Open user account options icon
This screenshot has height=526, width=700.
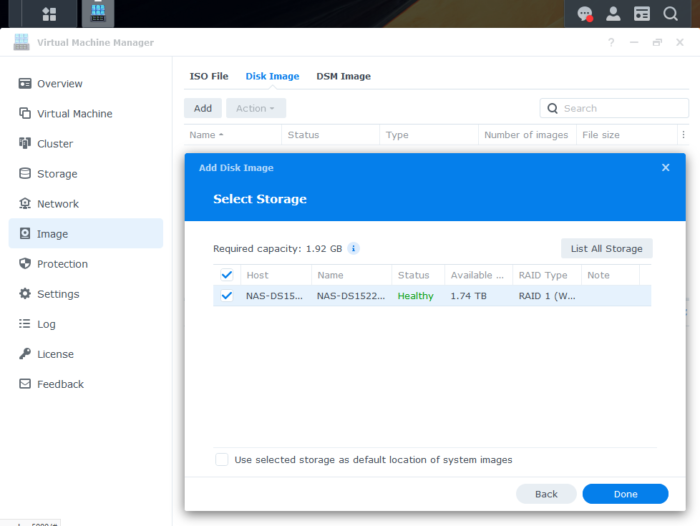coord(613,14)
